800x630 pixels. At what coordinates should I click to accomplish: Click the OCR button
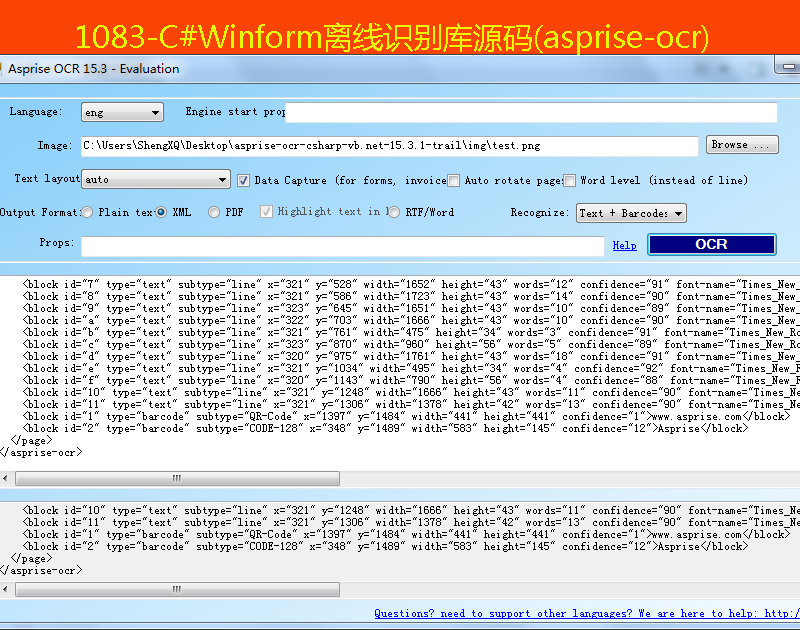pyautogui.click(x=712, y=244)
